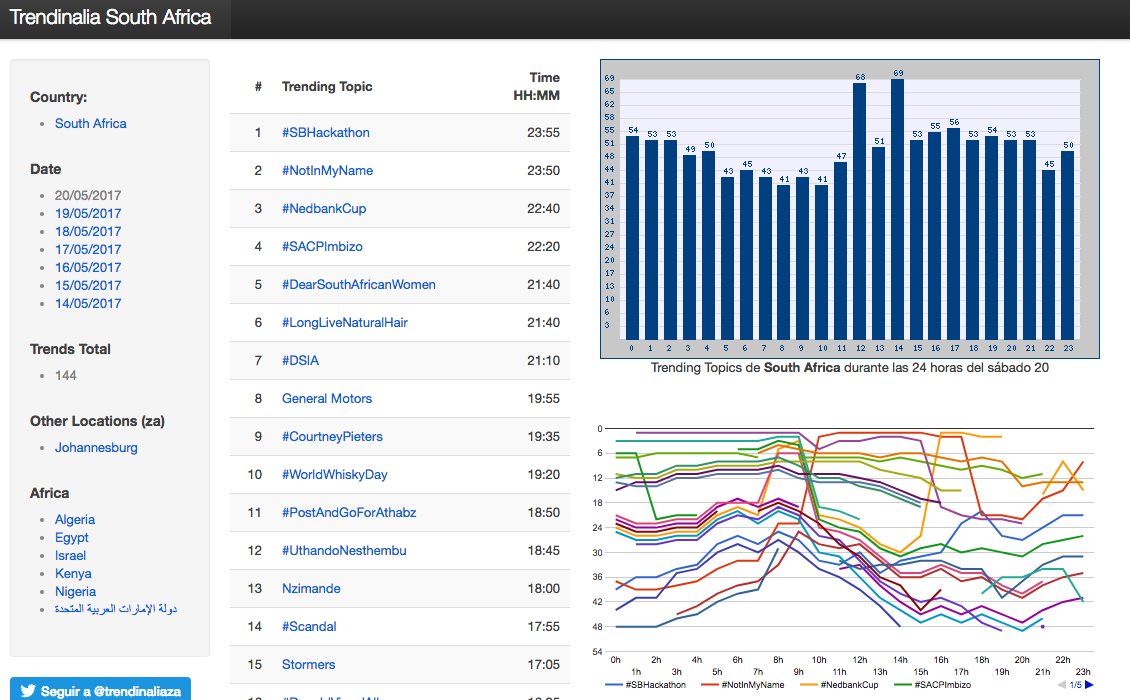The image size is (1130, 700).
Task: Select the Trends Total value 144
Action: pyautogui.click(x=66, y=376)
